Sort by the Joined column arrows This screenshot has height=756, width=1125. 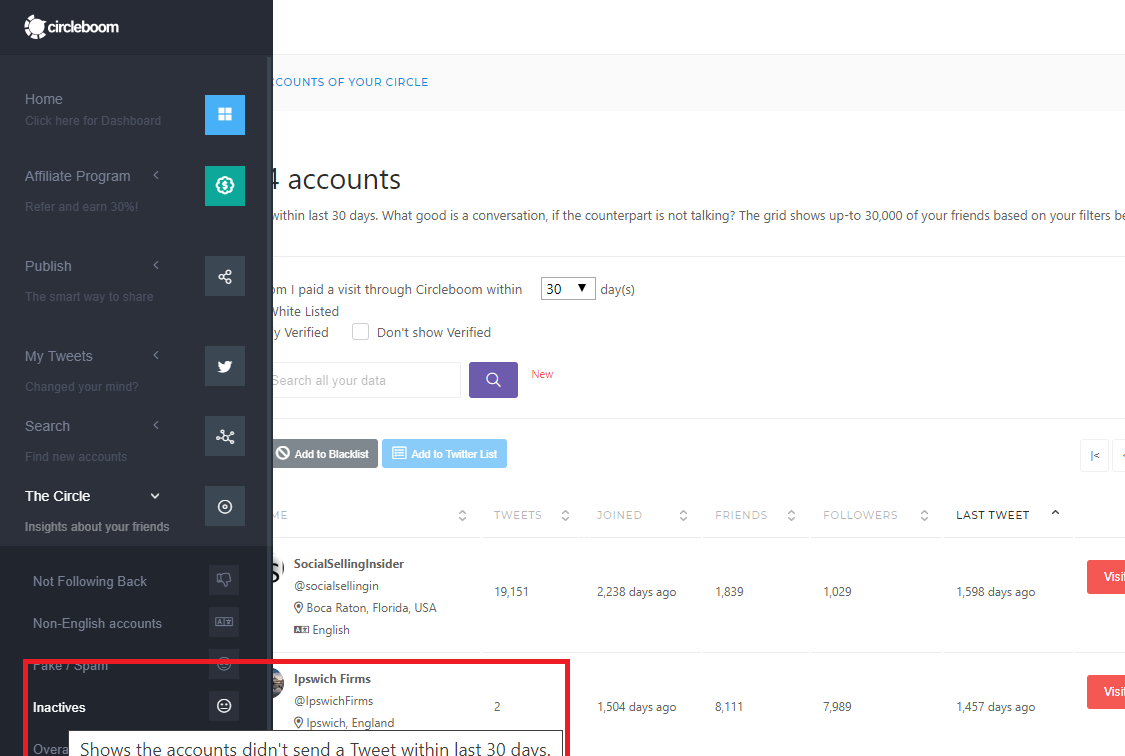pyautogui.click(x=683, y=515)
